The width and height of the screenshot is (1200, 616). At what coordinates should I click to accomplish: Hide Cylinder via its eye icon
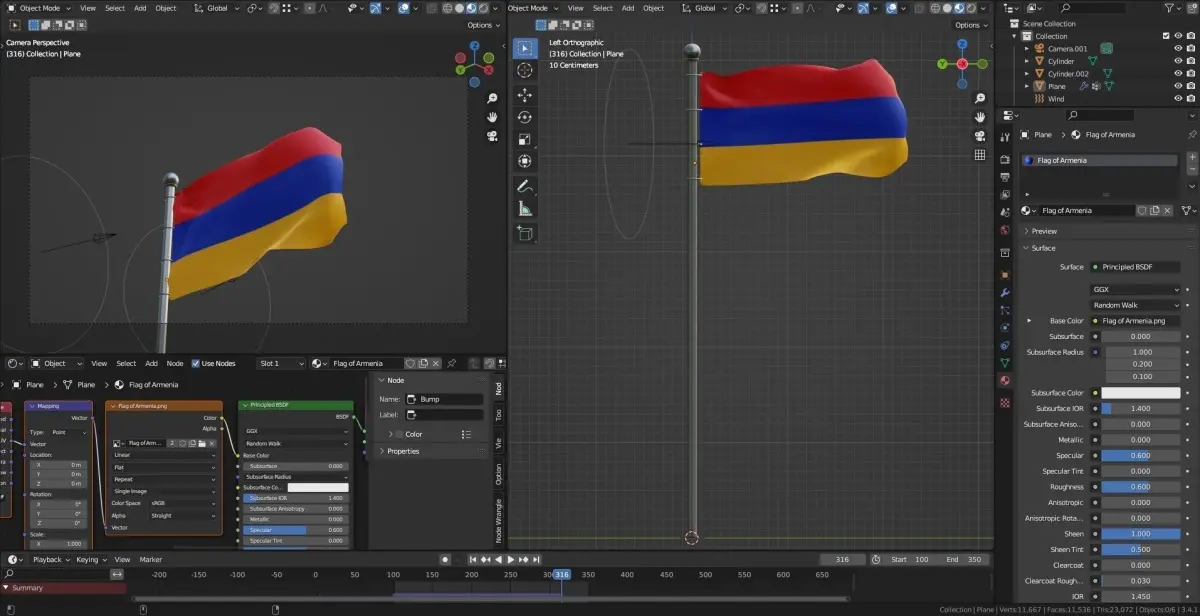[1178, 61]
